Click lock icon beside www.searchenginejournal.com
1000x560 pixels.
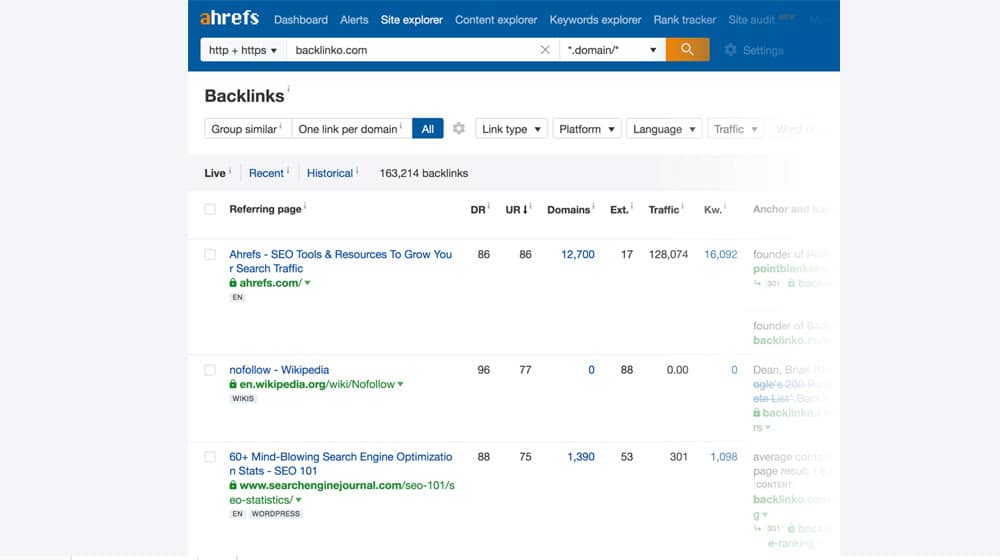point(233,485)
